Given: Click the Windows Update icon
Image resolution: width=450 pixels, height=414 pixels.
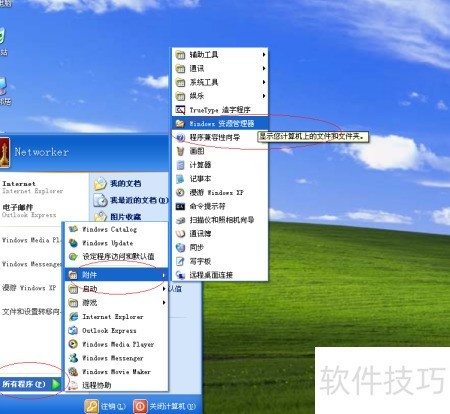Looking at the screenshot, I should [x=73, y=243].
